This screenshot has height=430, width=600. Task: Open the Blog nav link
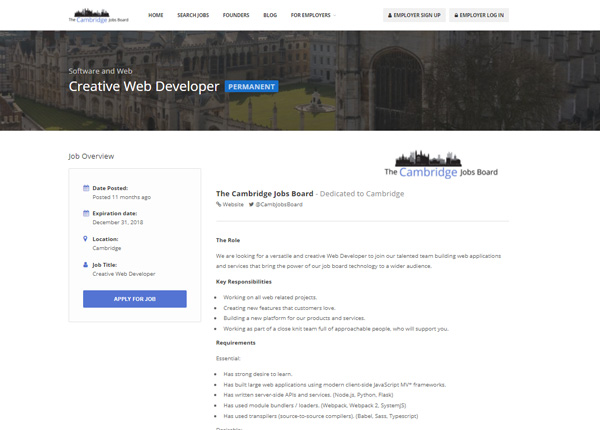[270, 15]
